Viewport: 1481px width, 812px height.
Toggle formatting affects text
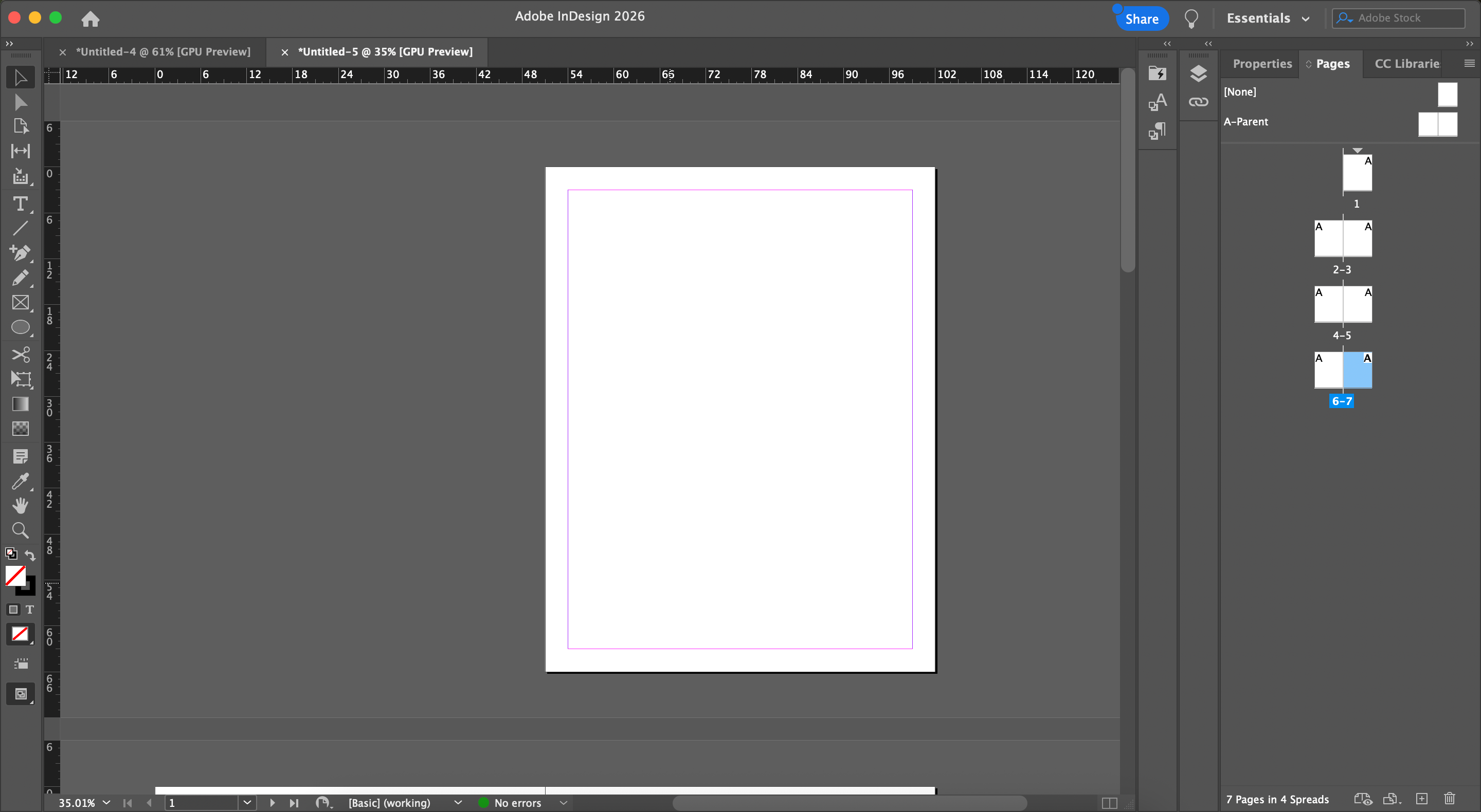(x=30, y=609)
